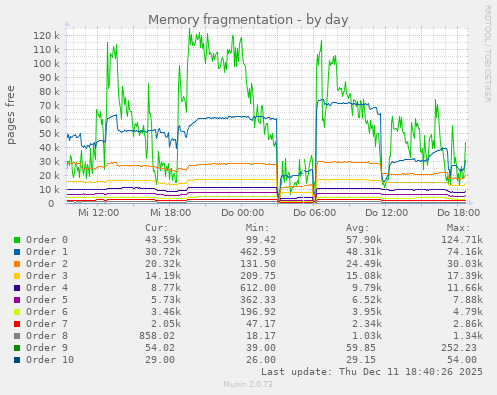Click the 'Last update' timestamp line
497x395 pixels.
tap(372, 372)
